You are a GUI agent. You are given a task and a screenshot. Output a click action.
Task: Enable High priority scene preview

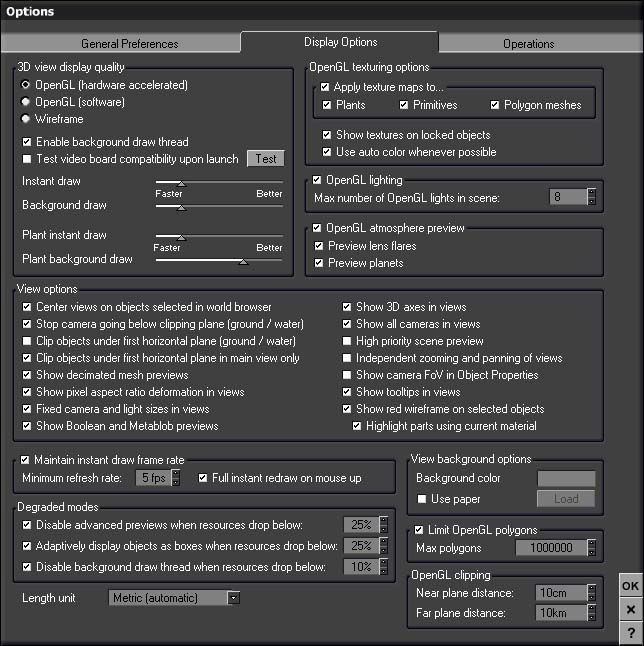pos(347,341)
